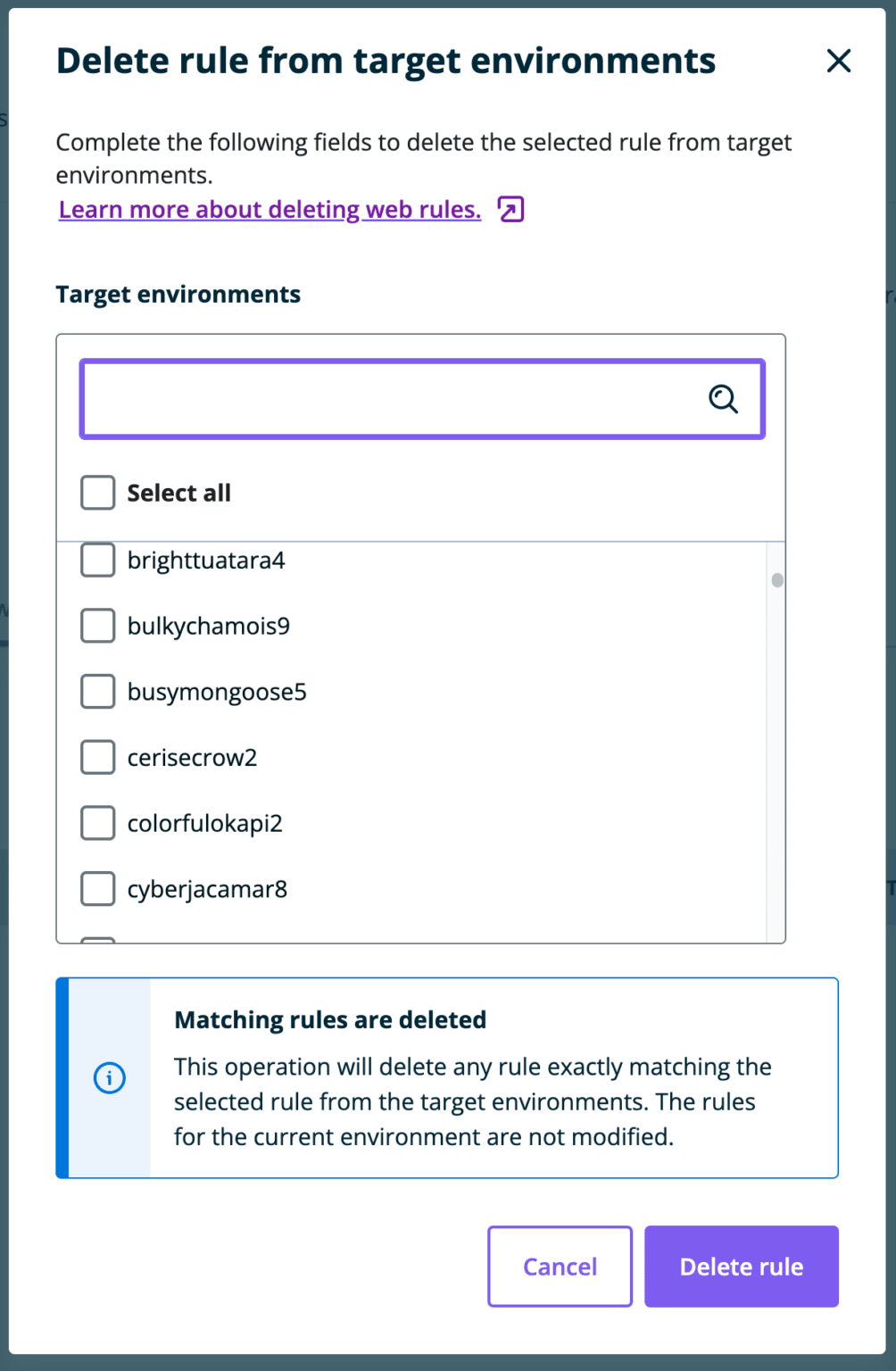Click the search magnifier icon
The height and width of the screenshot is (1371, 896).
click(x=722, y=399)
